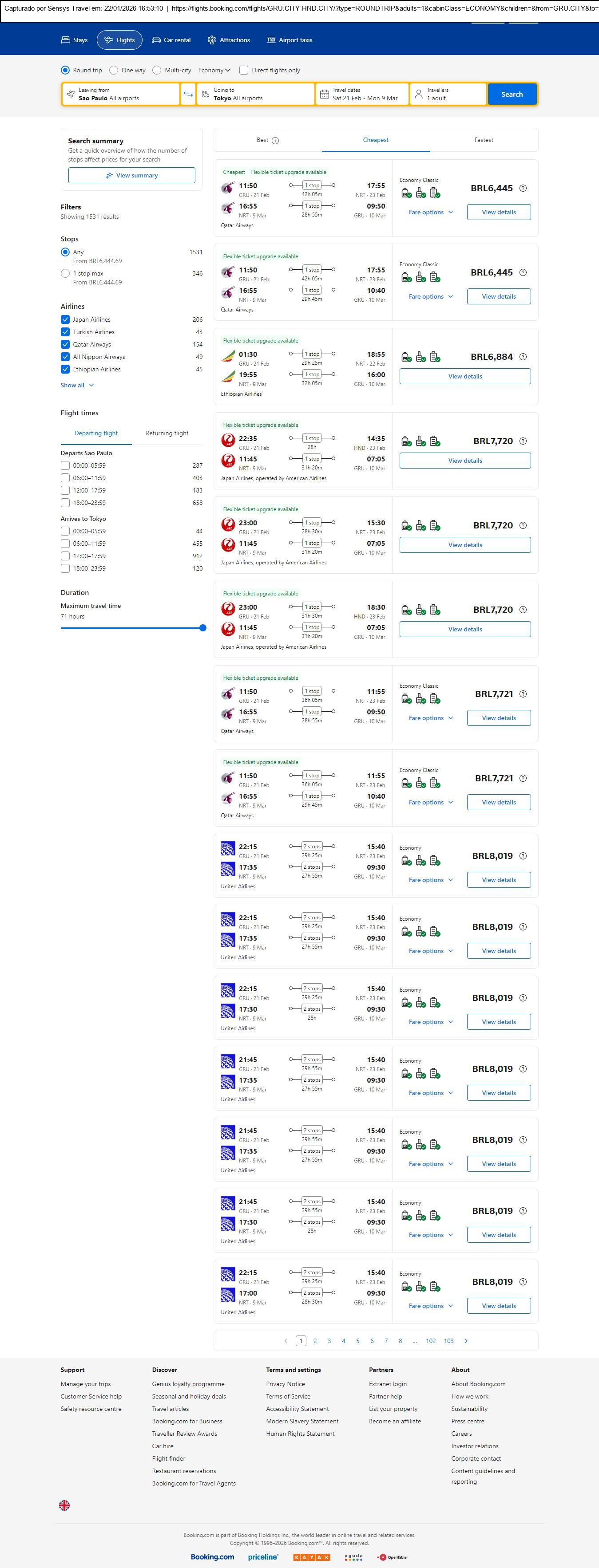This screenshot has width=599, height=1568.
Task: Go to next results page arrow
Action: (466, 1340)
